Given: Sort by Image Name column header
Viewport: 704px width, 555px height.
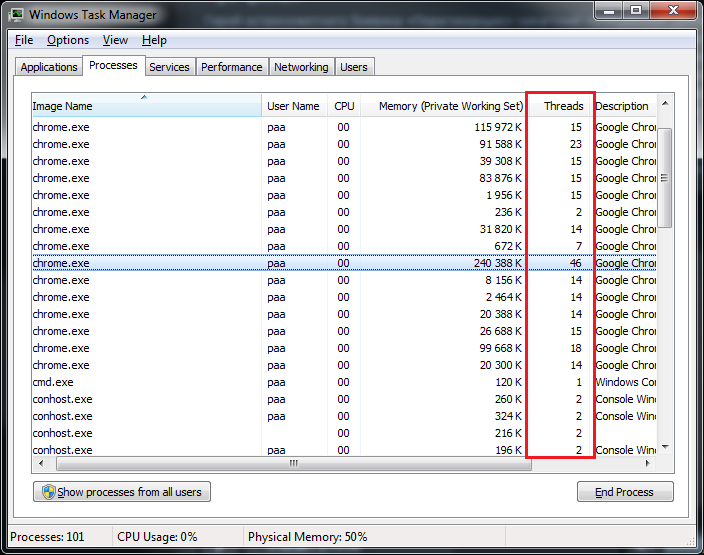Looking at the screenshot, I should (x=146, y=106).
